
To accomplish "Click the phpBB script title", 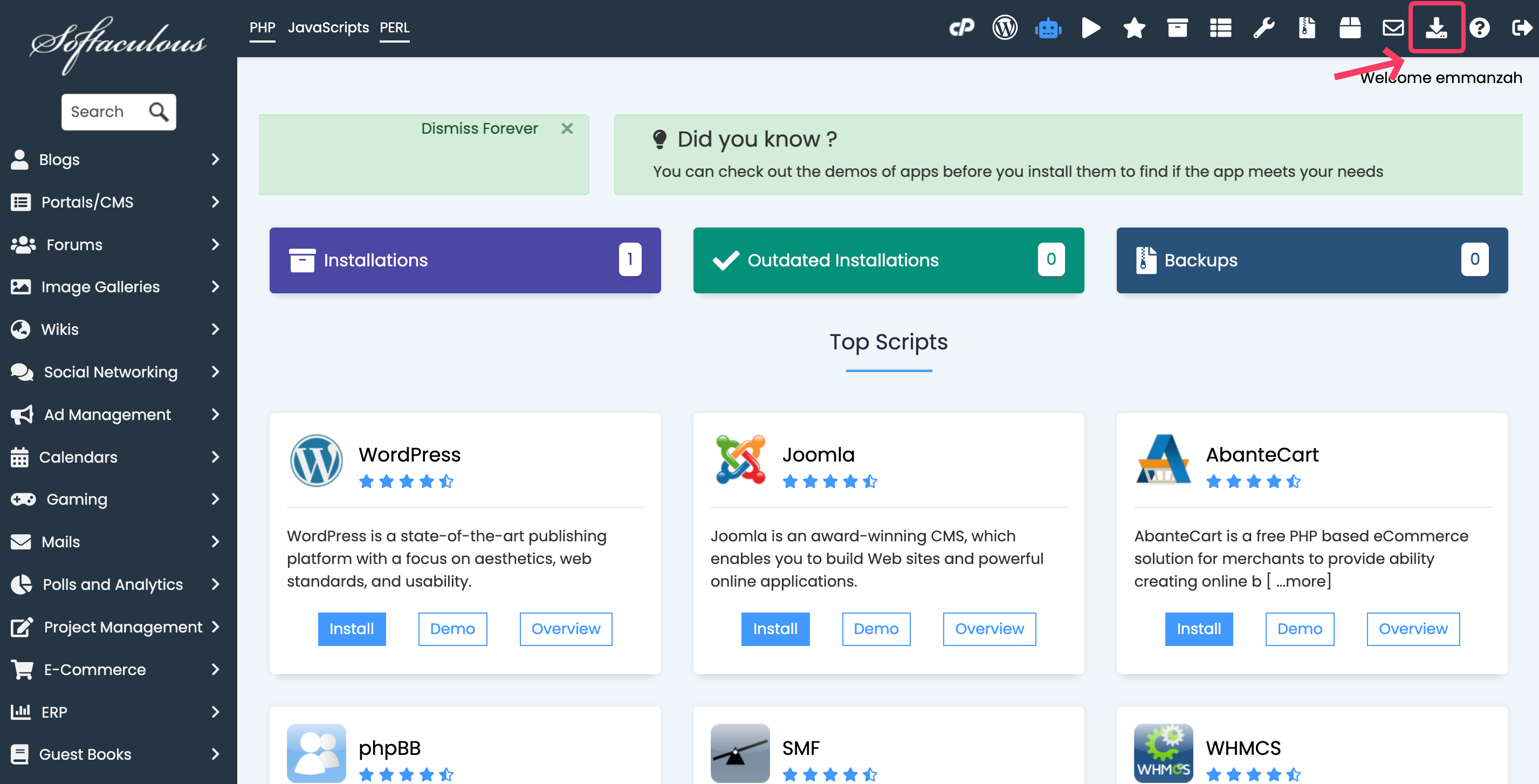I will [x=389, y=748].
